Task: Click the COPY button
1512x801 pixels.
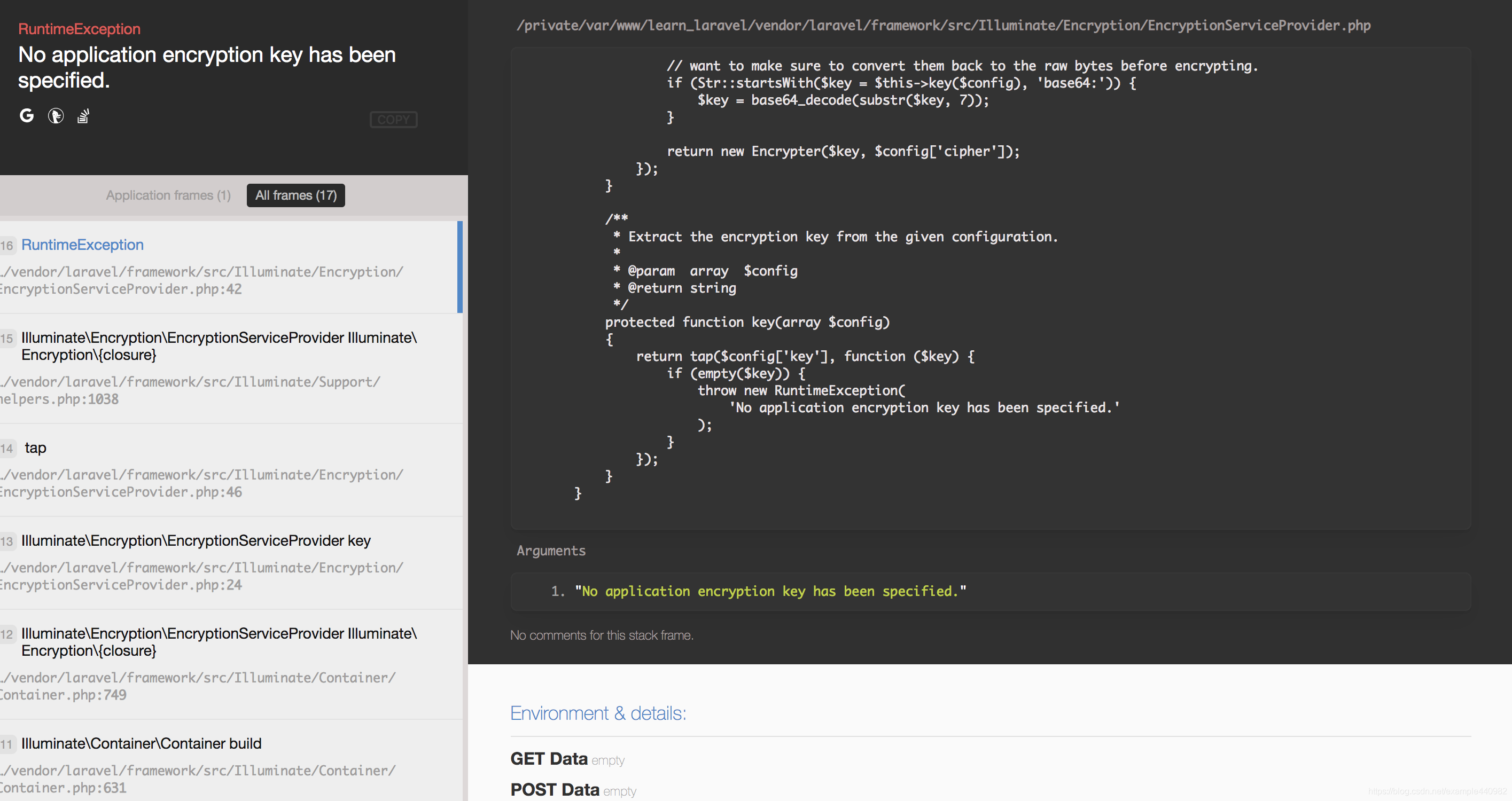Action: click(x=393, y=120)
